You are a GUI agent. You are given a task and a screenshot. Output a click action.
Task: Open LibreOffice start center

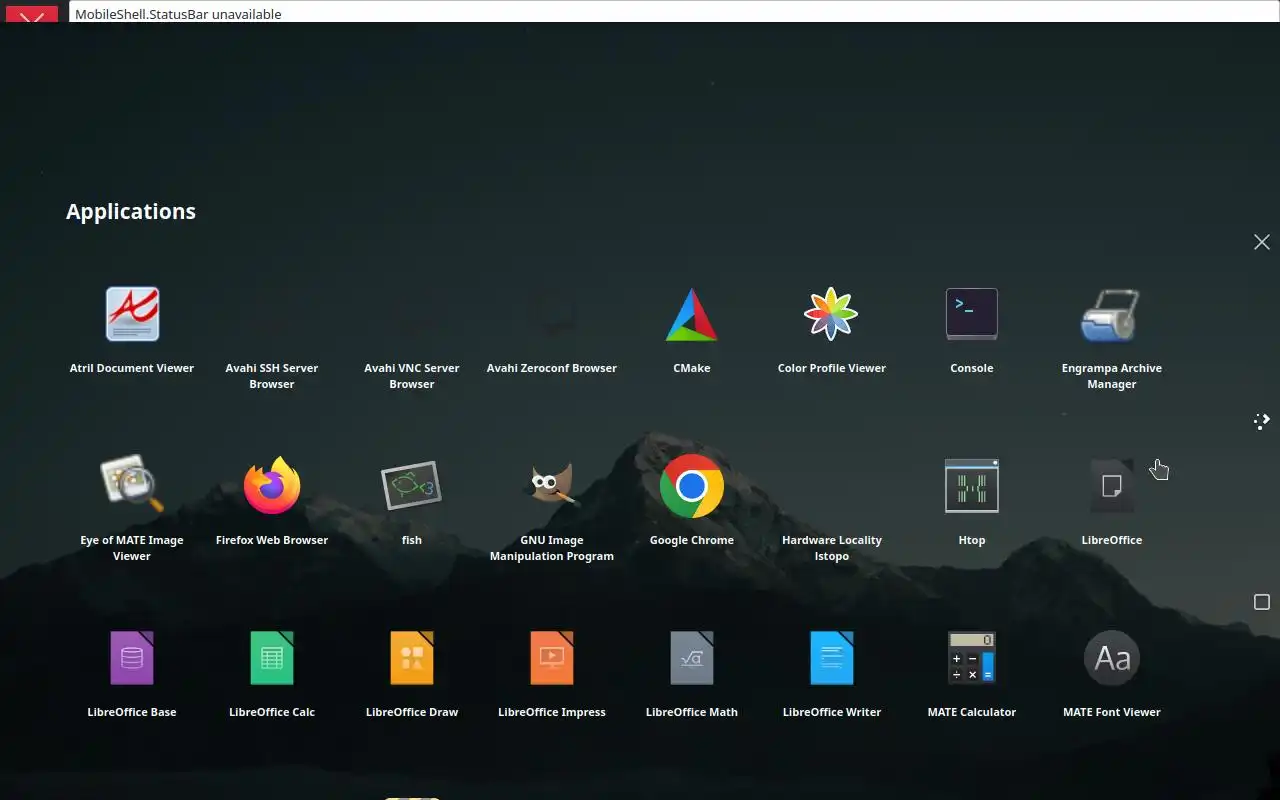[x=1112, y=486]
